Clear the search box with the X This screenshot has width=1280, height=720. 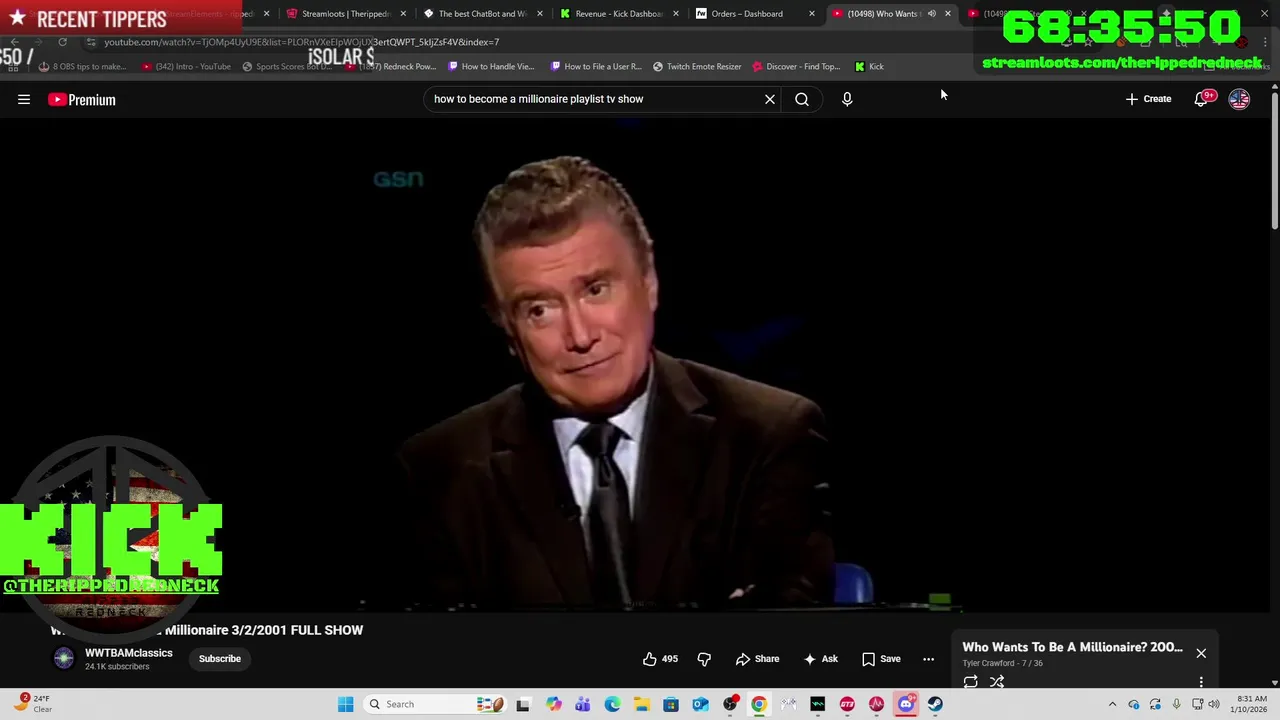770,99
